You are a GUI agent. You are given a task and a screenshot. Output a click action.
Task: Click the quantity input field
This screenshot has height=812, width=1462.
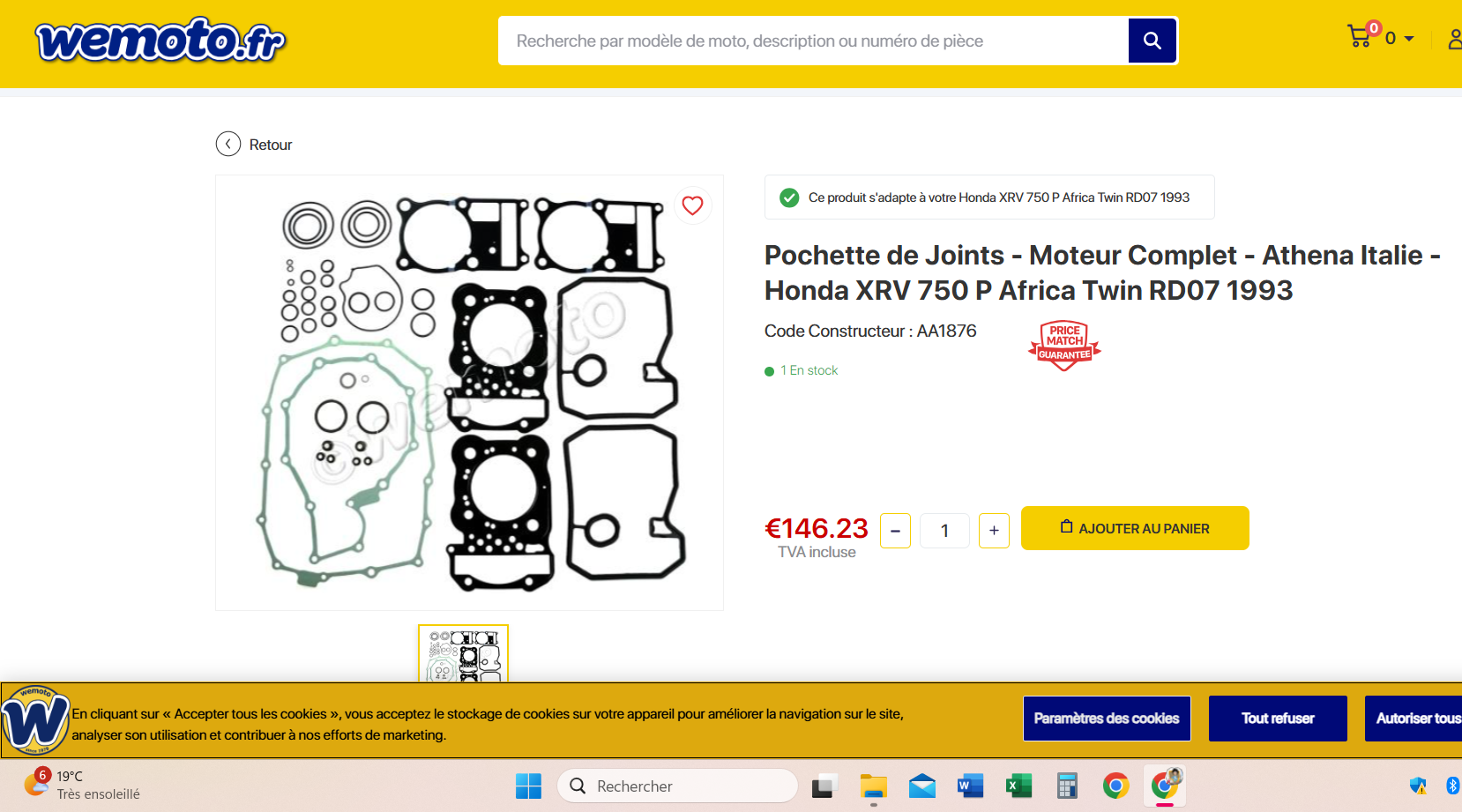[x=944, y=531]
